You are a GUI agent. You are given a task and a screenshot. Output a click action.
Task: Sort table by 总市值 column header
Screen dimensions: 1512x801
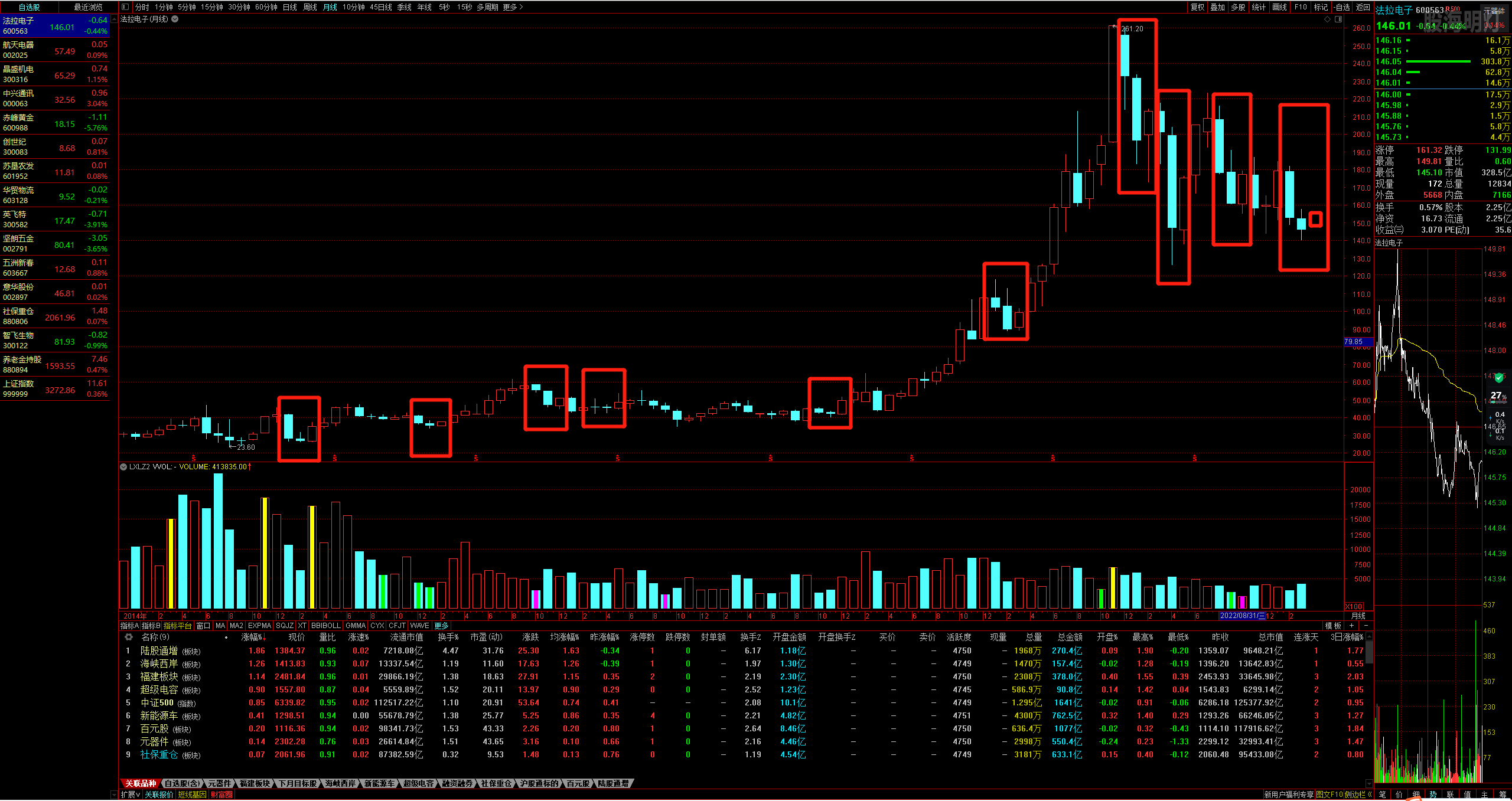tap(1270, 637)
